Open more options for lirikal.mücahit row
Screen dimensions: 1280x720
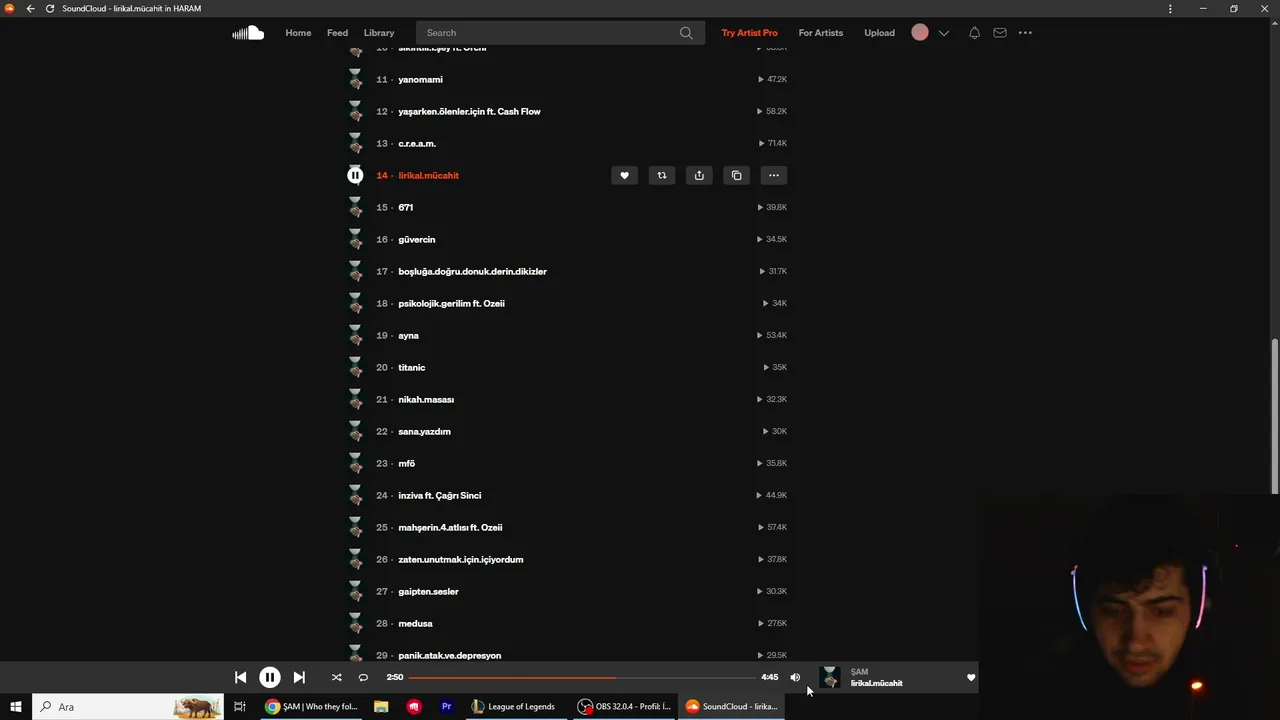[774, 175]
